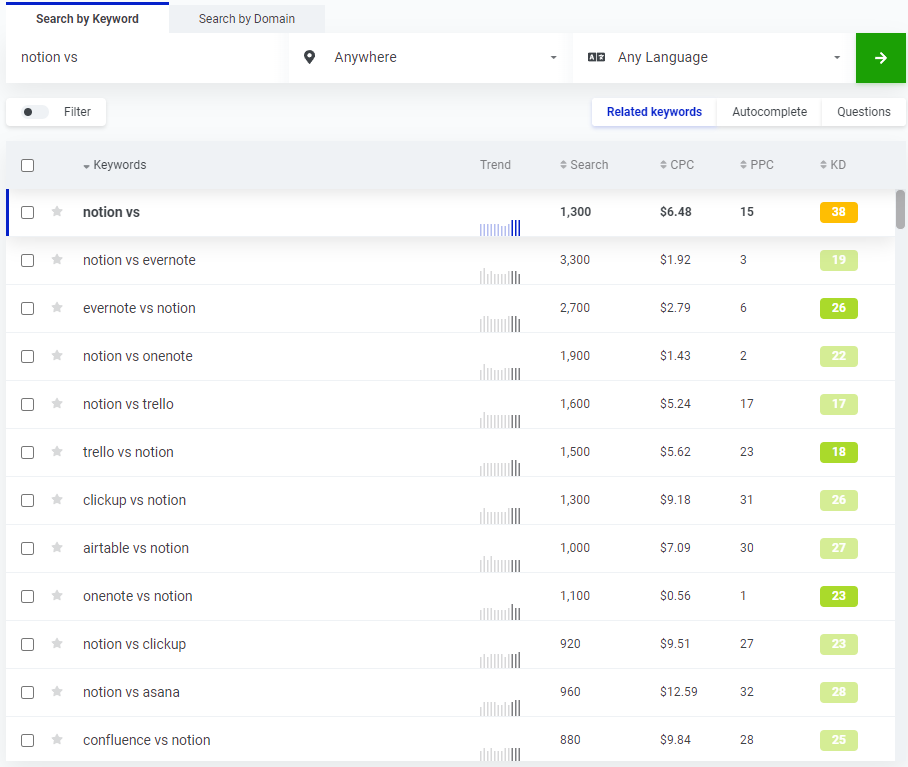Screen dimensions: 908x767
Task: Check the 'notion vs' row checkbox
Action: point(27,212)
